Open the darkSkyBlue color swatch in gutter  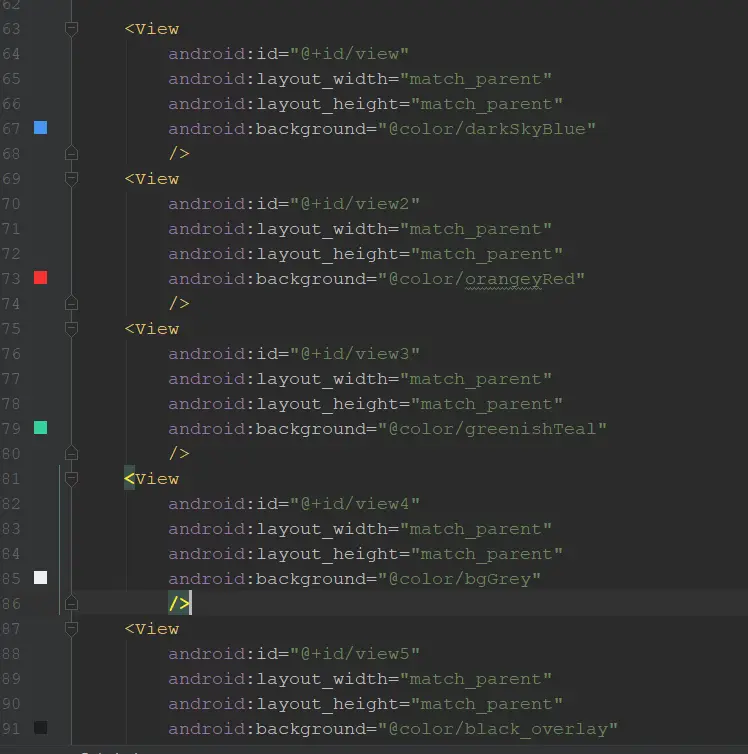coord(40,127)
